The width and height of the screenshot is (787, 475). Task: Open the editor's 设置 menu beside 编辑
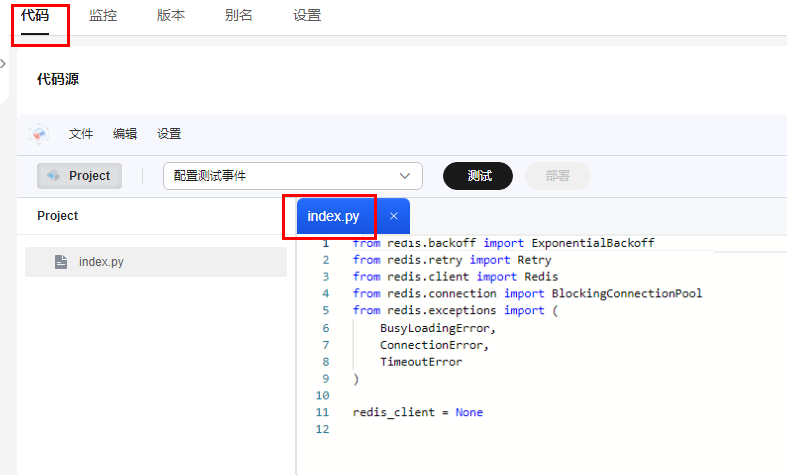point(169,134)
